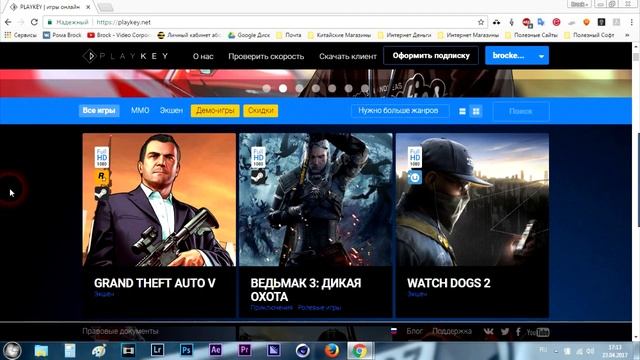Click Rockstar badge on GTA V card
This screenshot has height=360, width=640.
click(102, 177)
